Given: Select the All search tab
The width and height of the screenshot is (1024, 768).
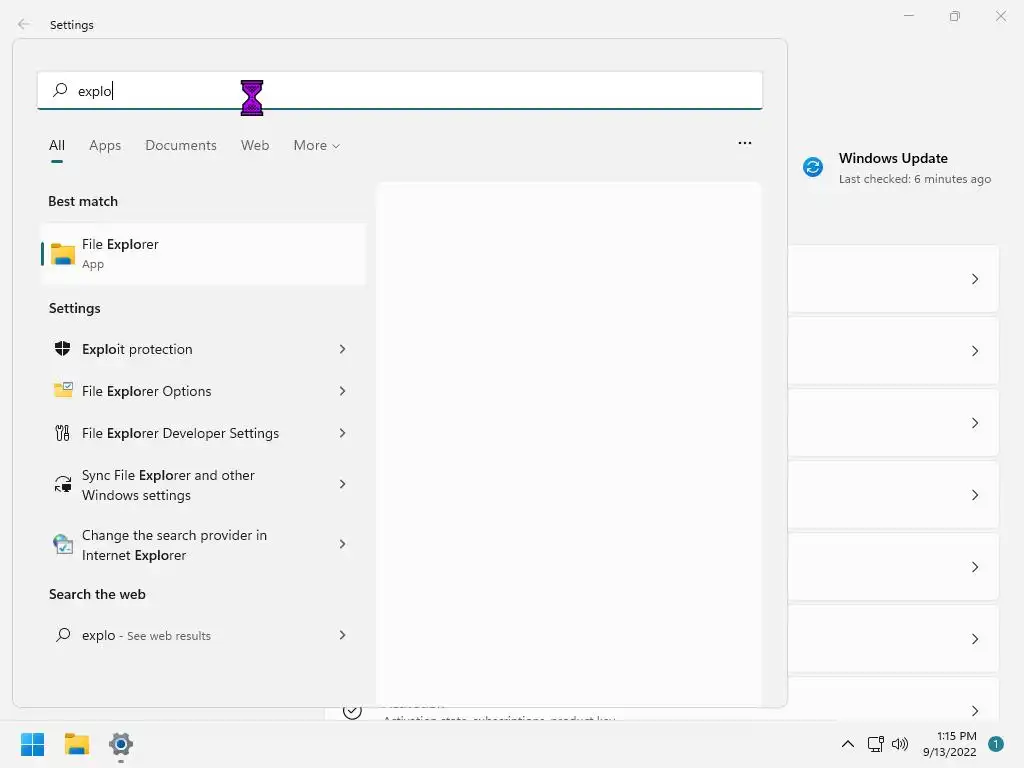Looking at the screenshot, I should 57,145.
